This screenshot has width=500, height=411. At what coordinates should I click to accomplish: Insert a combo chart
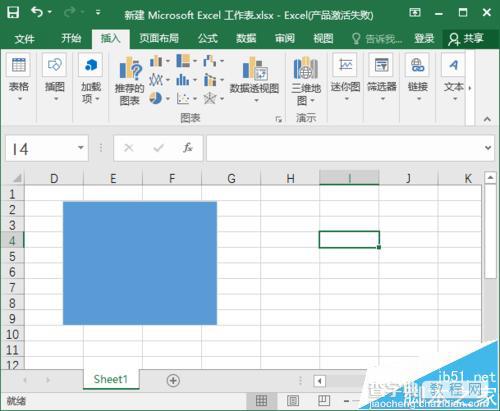[x=213, y=80]
